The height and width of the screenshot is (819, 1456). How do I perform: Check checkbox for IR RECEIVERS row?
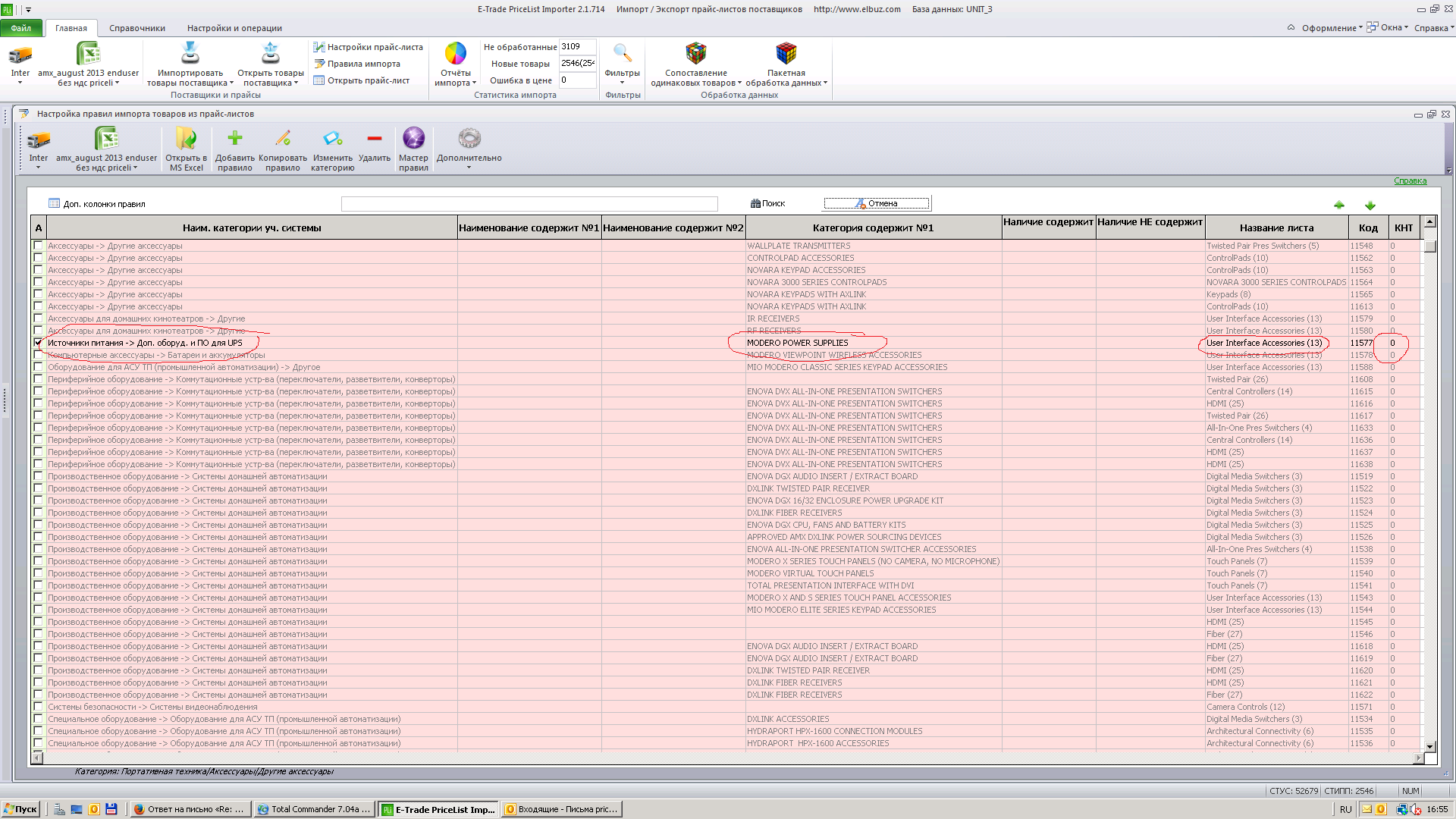pyautogui.click(x=38, y=318)
